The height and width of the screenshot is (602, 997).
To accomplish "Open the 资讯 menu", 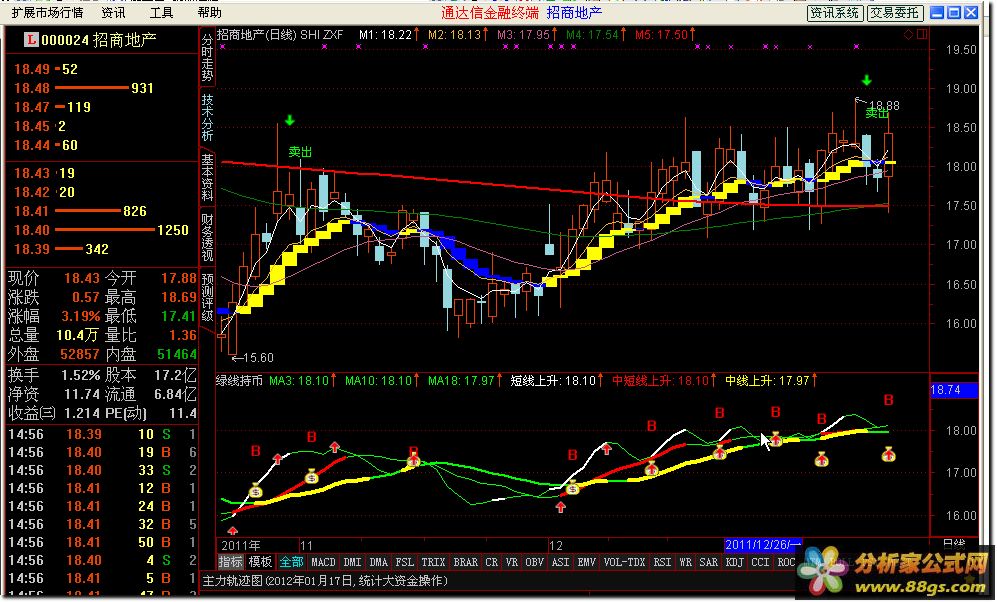I will pos(113,12).
